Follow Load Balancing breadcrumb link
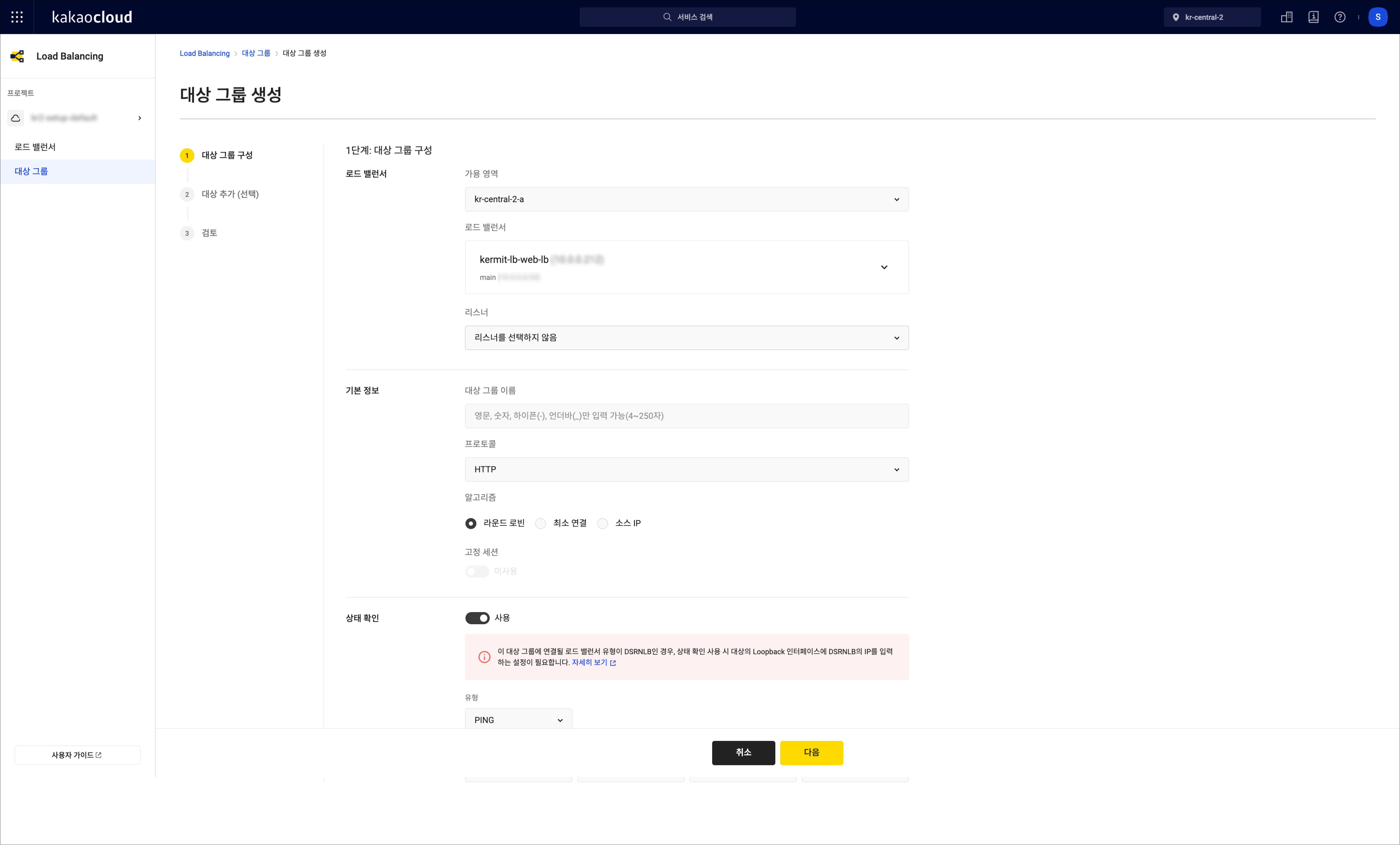This screenshot has height=845, width=1400. [x=205, y=53]
